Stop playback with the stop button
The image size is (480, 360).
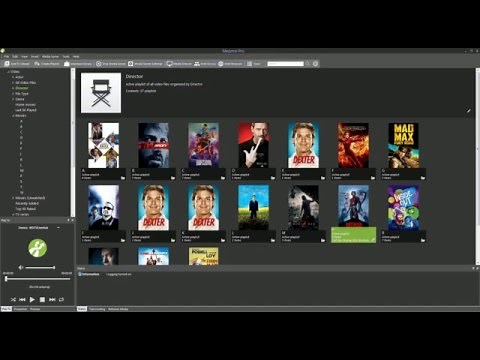coord(42,299)
